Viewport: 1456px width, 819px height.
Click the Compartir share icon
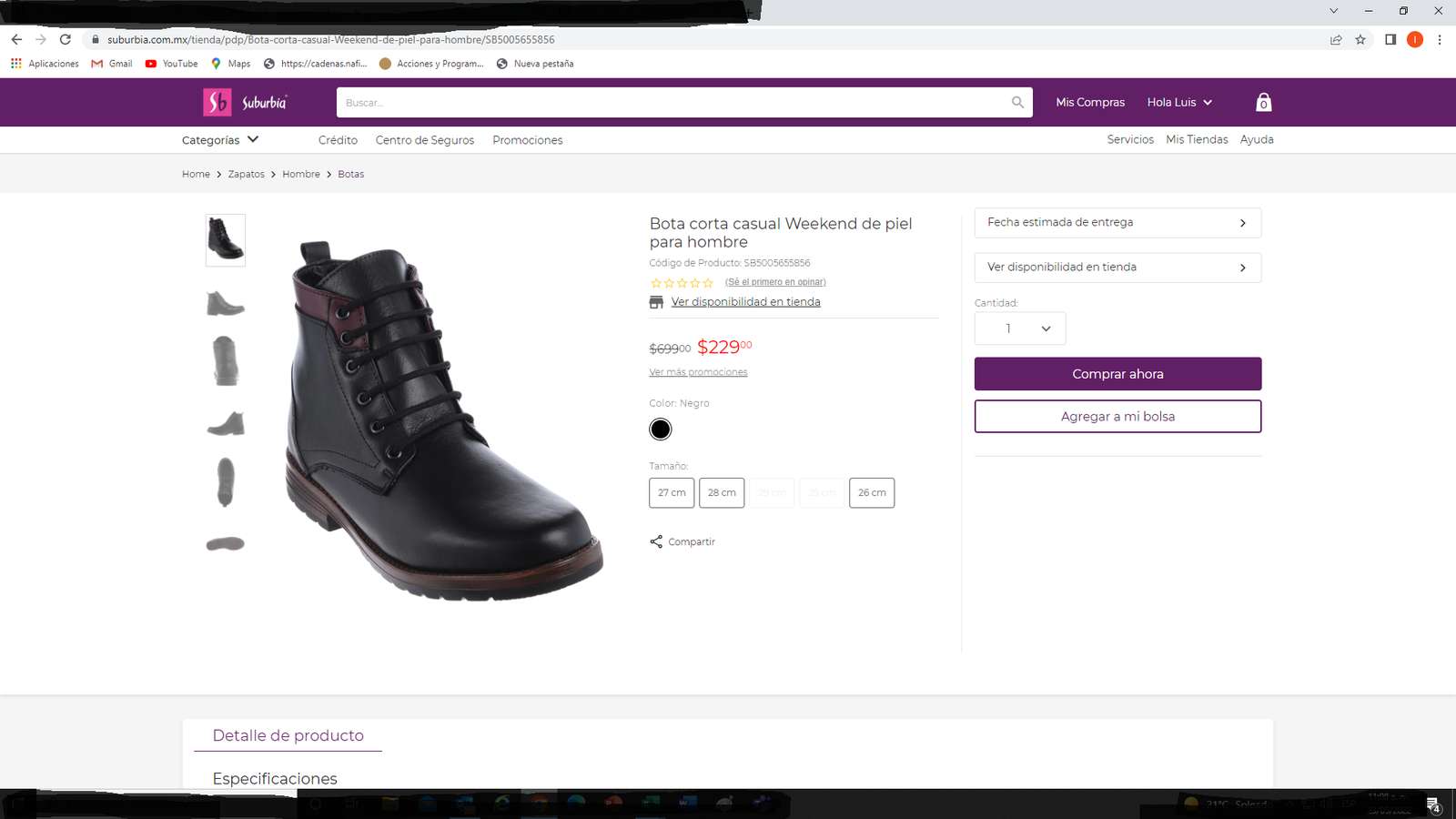[x=656, y=541]
